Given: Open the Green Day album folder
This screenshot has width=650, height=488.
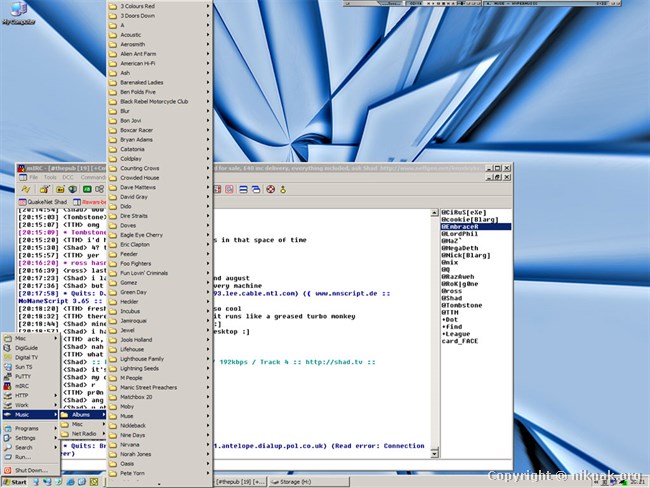Looking at the screenshot, I should click(x=160, y=292).
